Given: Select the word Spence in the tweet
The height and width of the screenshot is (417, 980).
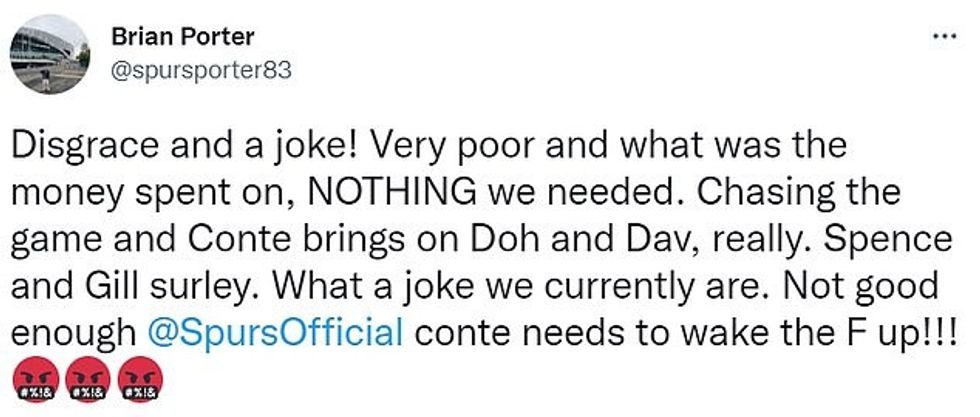Looking at the screenshot, I should click(x=884, y=239).
